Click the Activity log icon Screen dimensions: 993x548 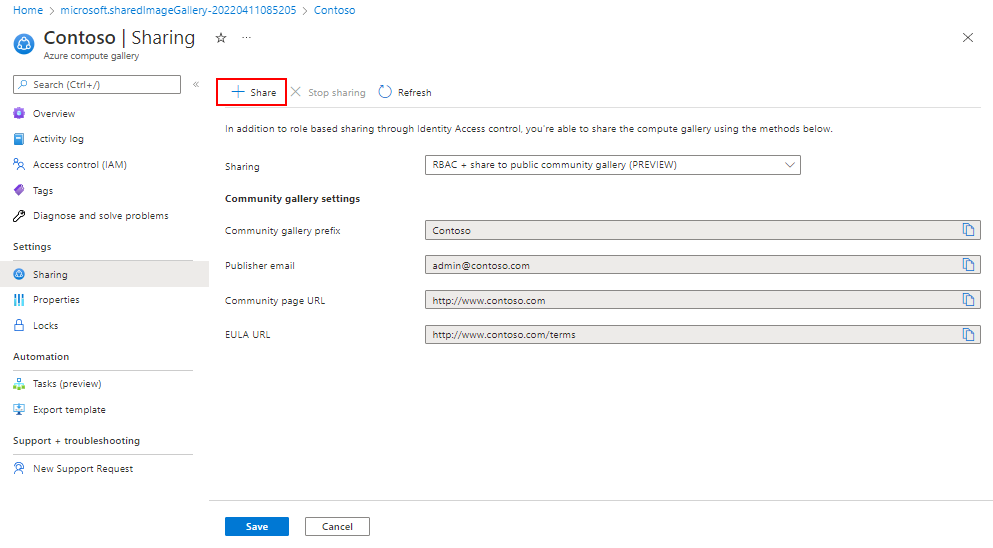(19, 139)
